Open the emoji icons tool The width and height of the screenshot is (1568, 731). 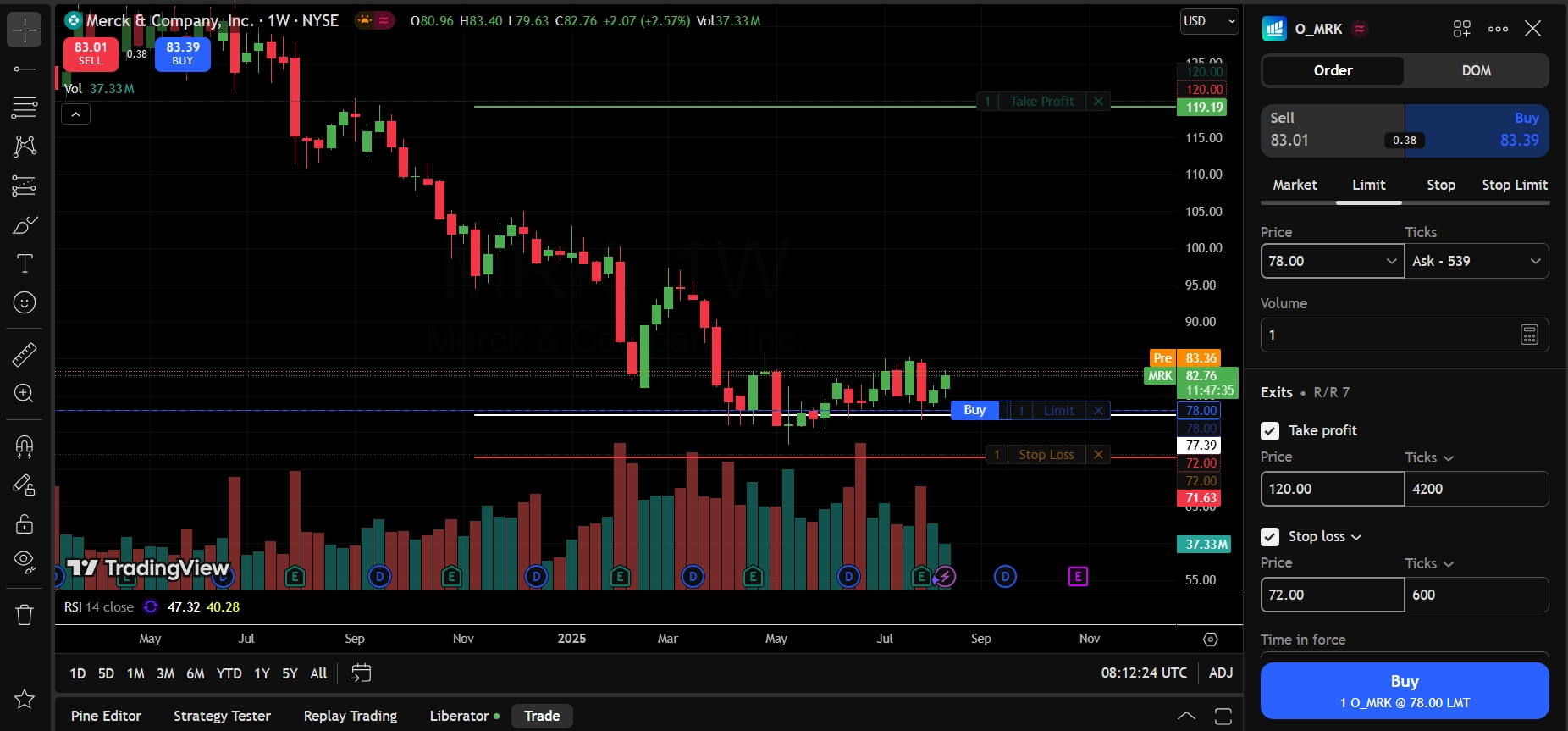(25, 302)
